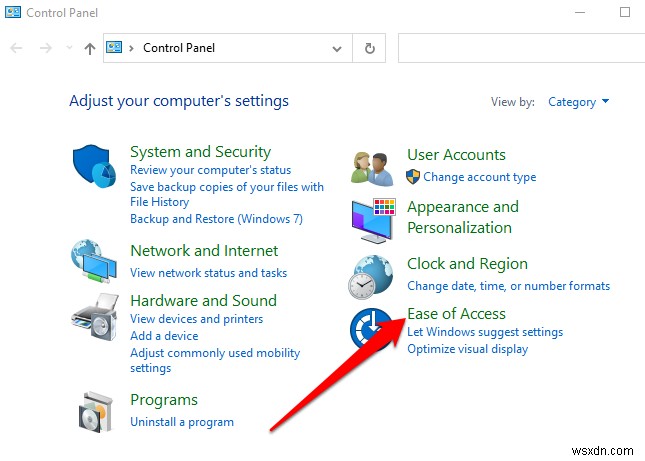This screenshot has width=645, height=461.
Task: Open Backup and Restore (Windows 7)
Action: (216, 219)
